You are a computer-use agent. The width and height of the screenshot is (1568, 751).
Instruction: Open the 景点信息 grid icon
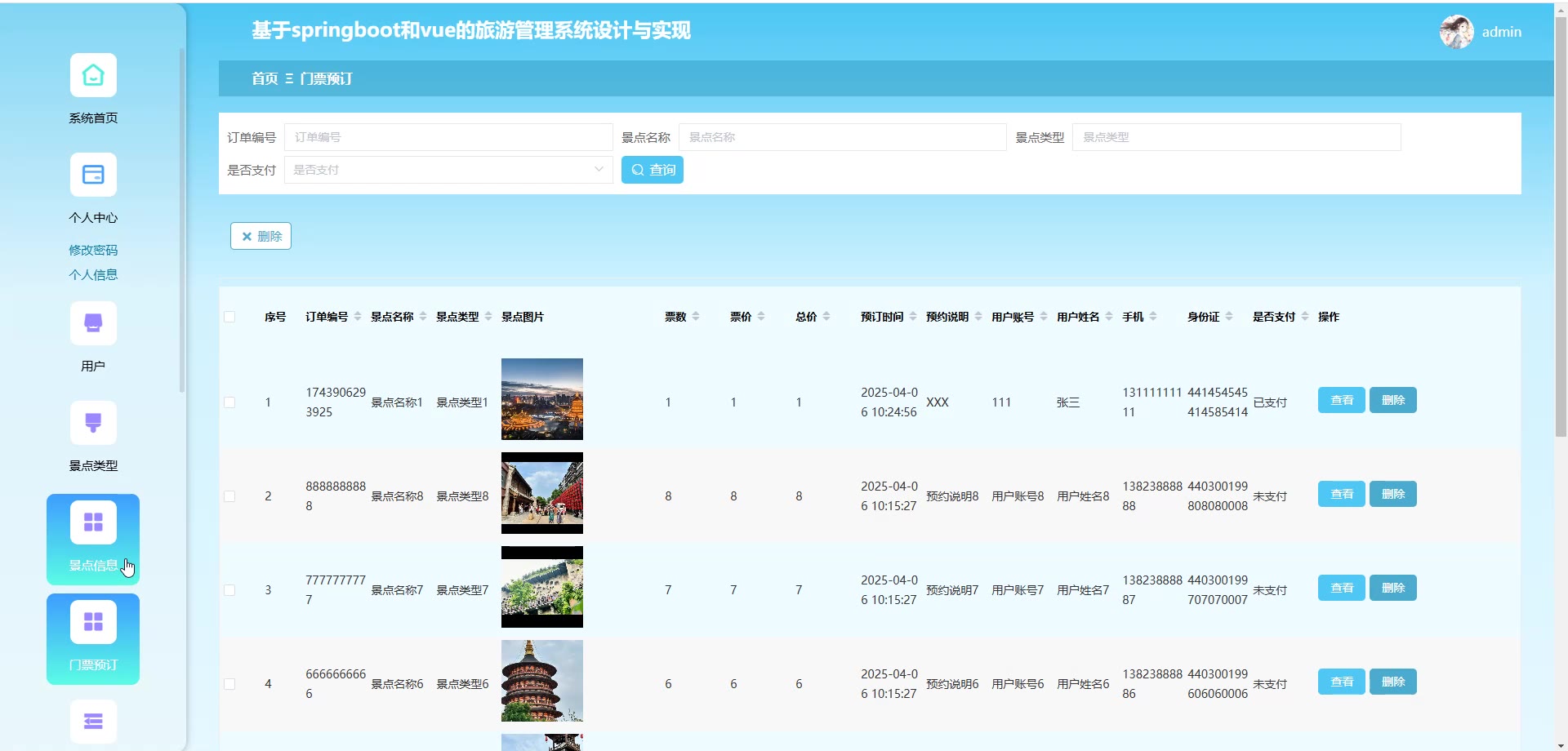click(x=93, y=523)
